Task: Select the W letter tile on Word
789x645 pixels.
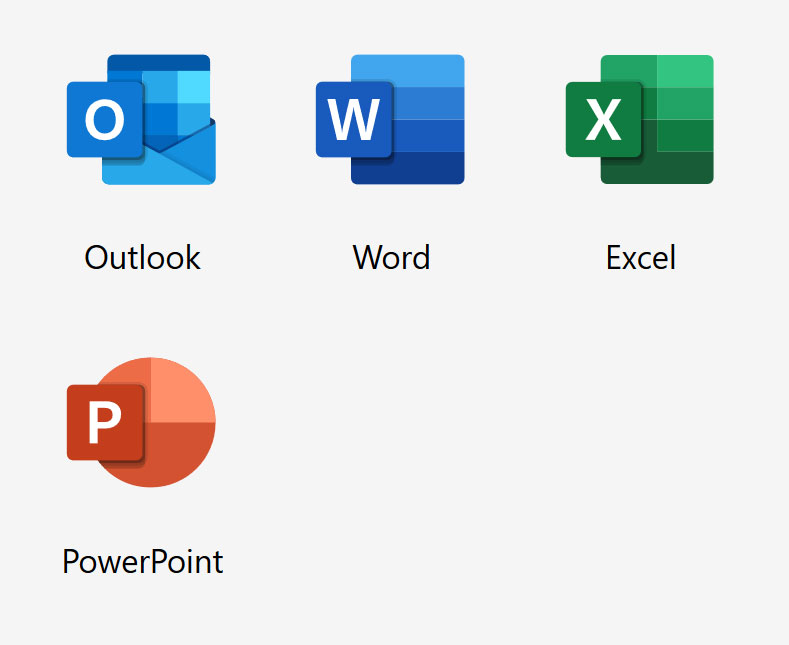Action: (353, 120)
